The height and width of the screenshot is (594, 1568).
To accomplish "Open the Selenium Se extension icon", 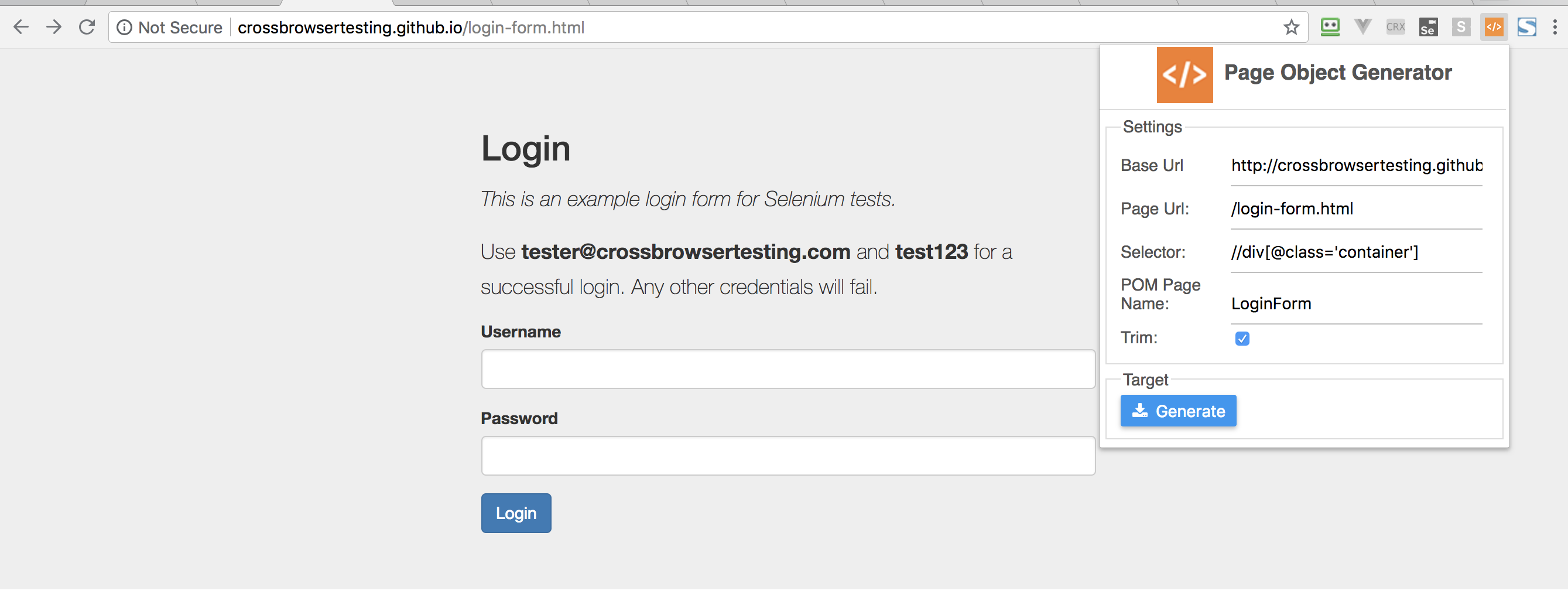I will [x=1428, y=27].
